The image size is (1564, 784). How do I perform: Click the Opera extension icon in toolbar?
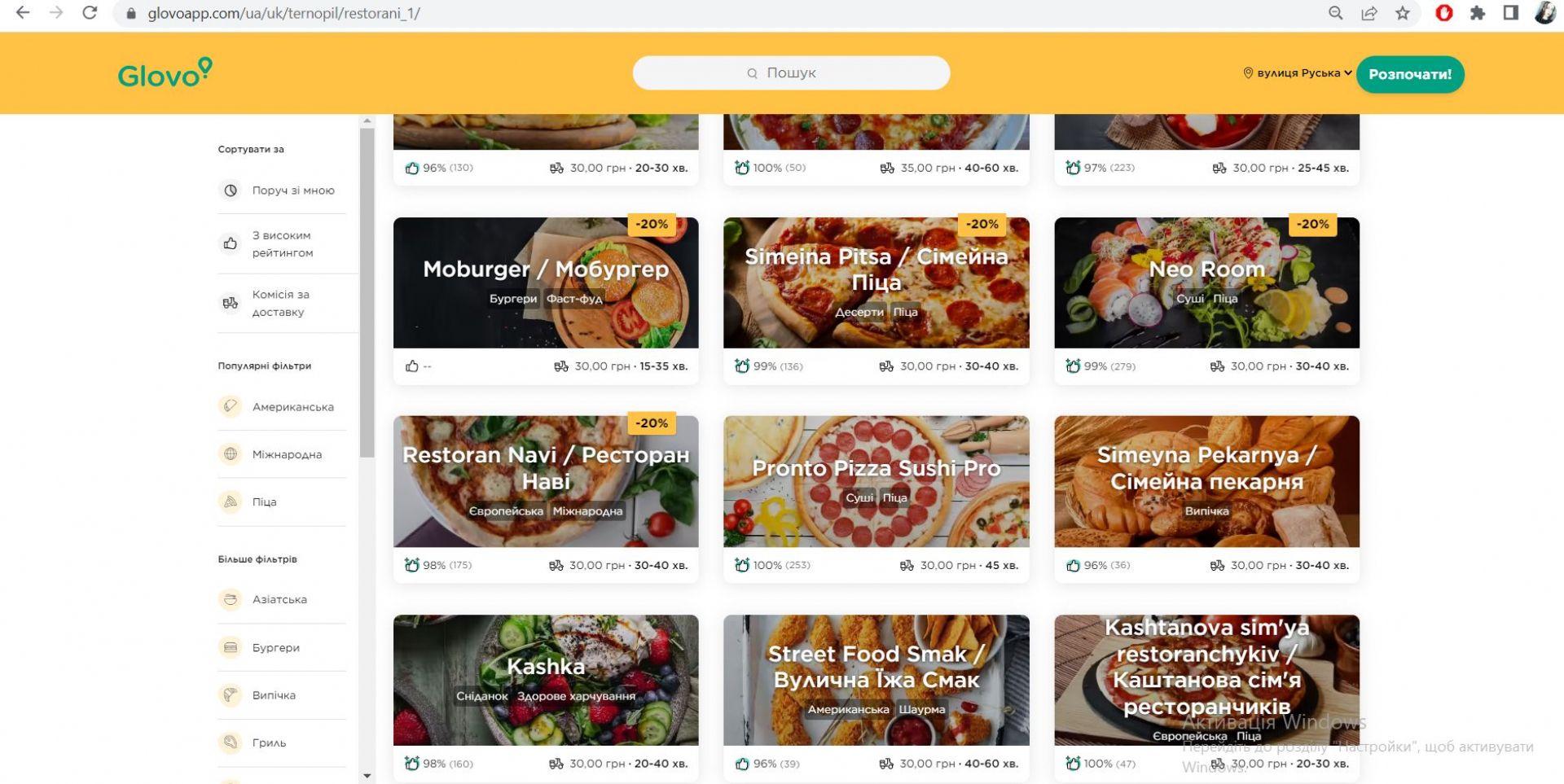point(1443,13)
